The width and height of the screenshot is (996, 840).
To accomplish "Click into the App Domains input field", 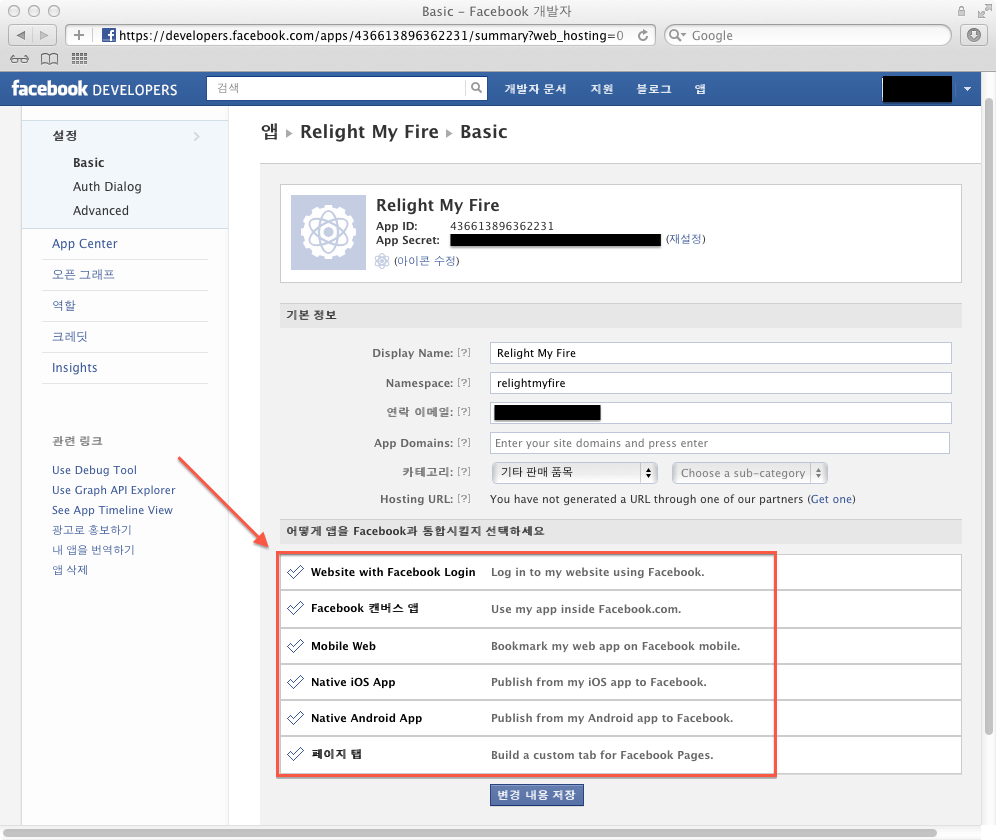I will click(719, 443).
